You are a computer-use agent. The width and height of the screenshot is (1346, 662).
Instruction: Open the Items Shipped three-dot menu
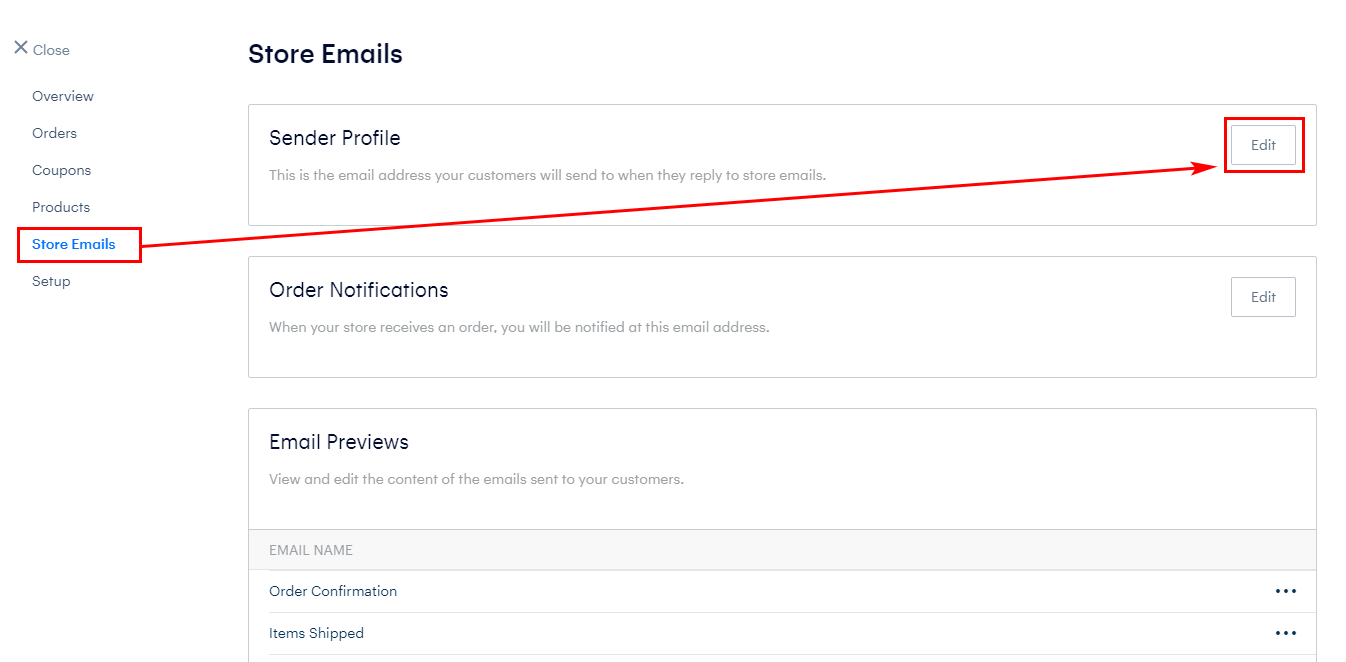[1285, 633]
